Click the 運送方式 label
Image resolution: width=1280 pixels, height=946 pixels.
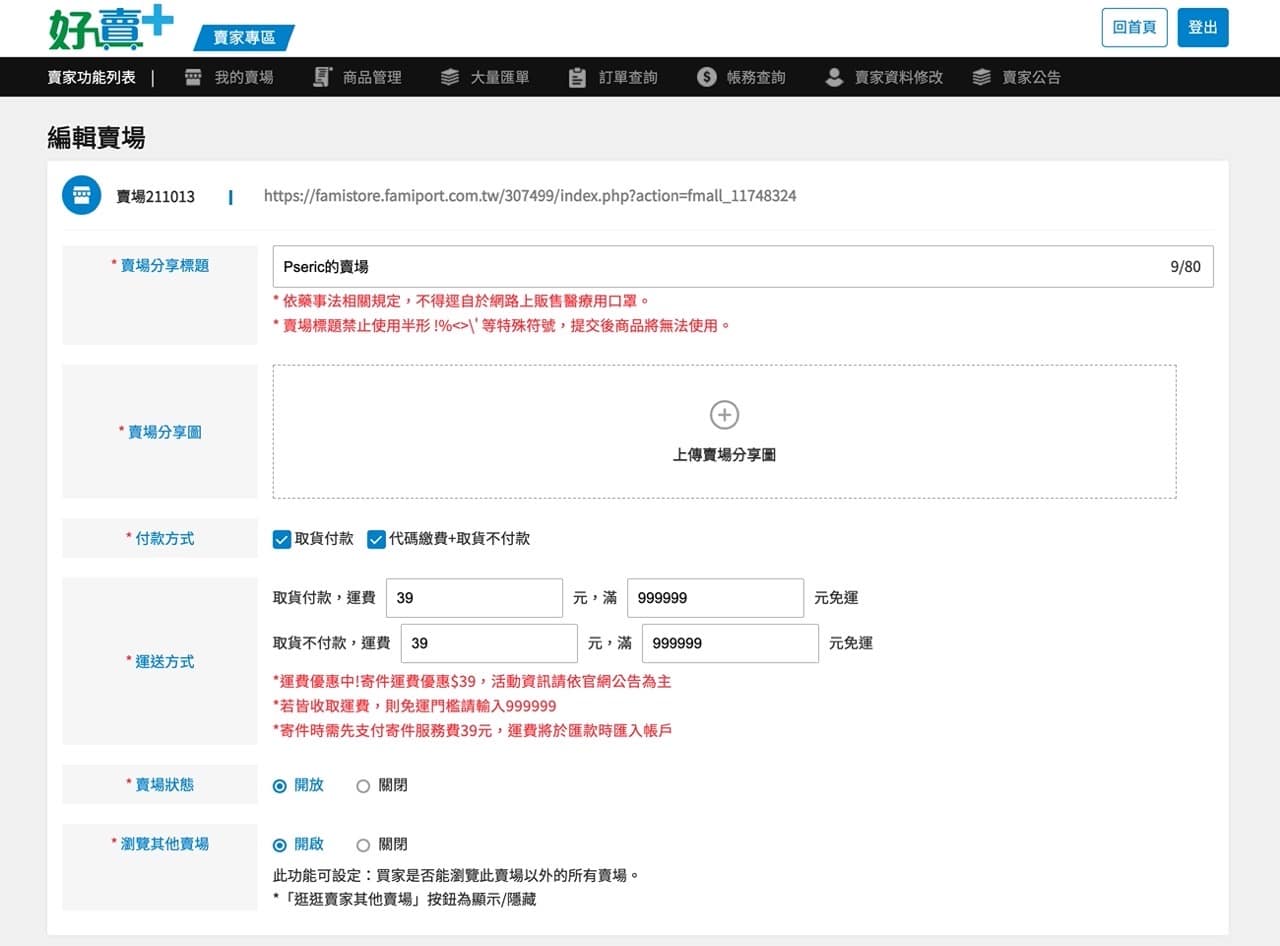click(x=160, y=661)
